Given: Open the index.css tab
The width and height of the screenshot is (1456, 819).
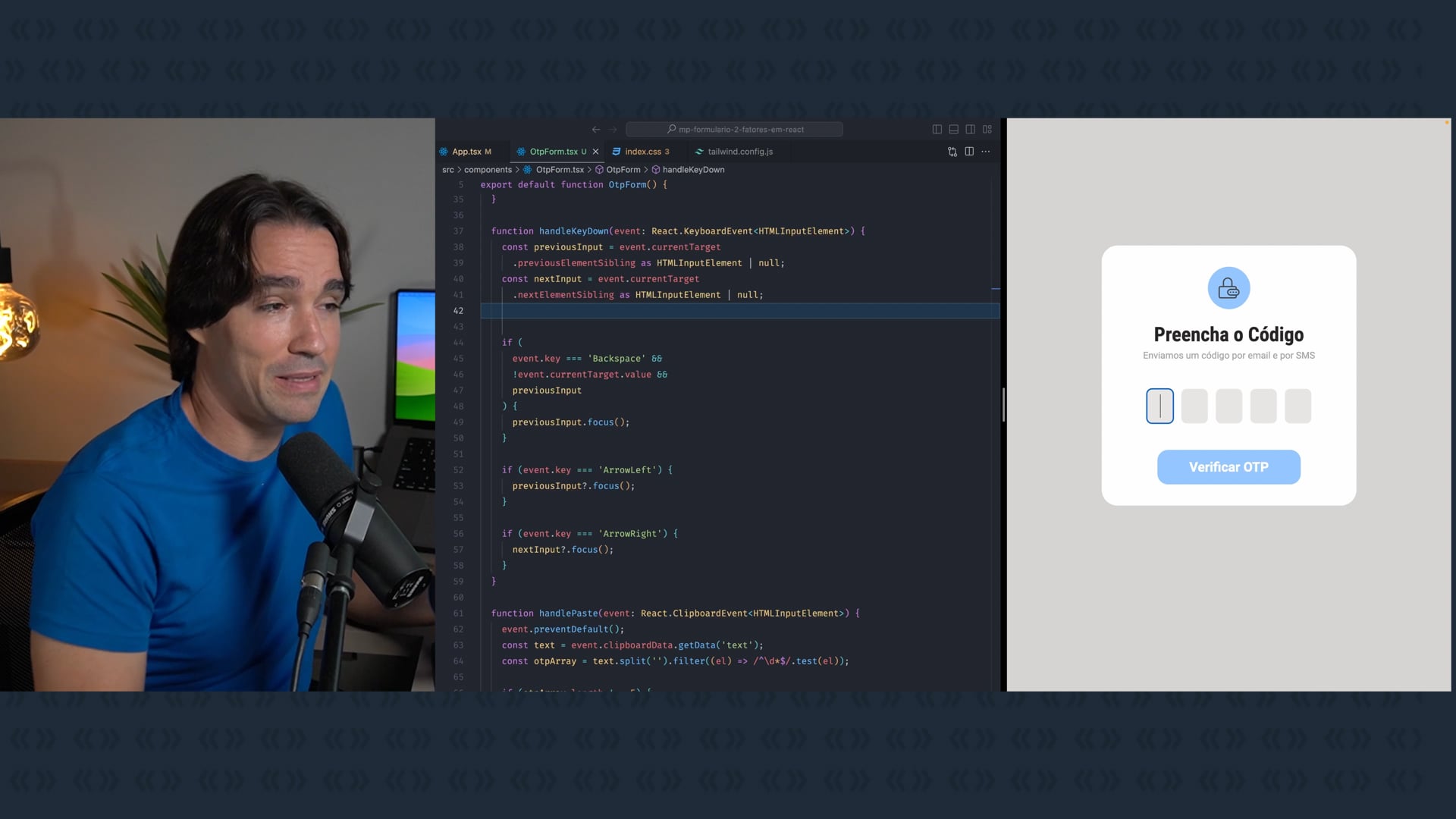Looking at the screenshot, I should coord(642,152).
